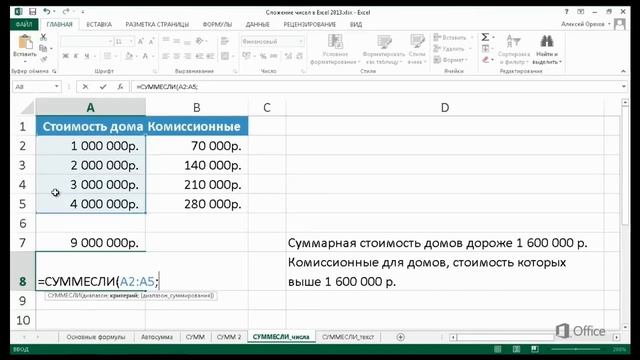640x360 pixels.
Task: Open the font color letter A picker
Action: click(x=144, y=56)
